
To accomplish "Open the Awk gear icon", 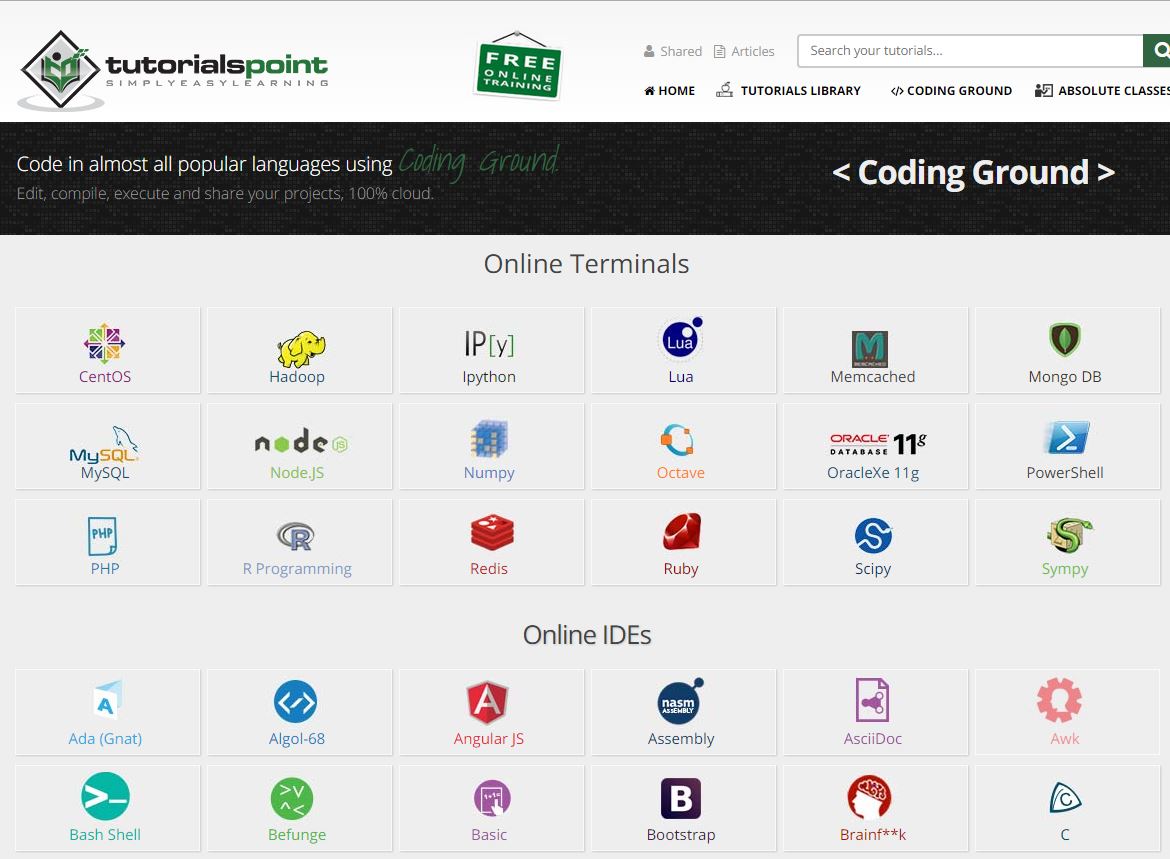I will [1059, 700].
